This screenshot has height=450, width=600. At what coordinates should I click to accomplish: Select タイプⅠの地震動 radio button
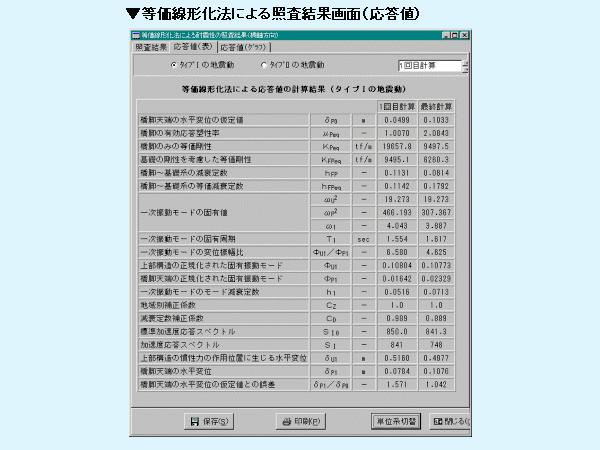pos(173,66)
